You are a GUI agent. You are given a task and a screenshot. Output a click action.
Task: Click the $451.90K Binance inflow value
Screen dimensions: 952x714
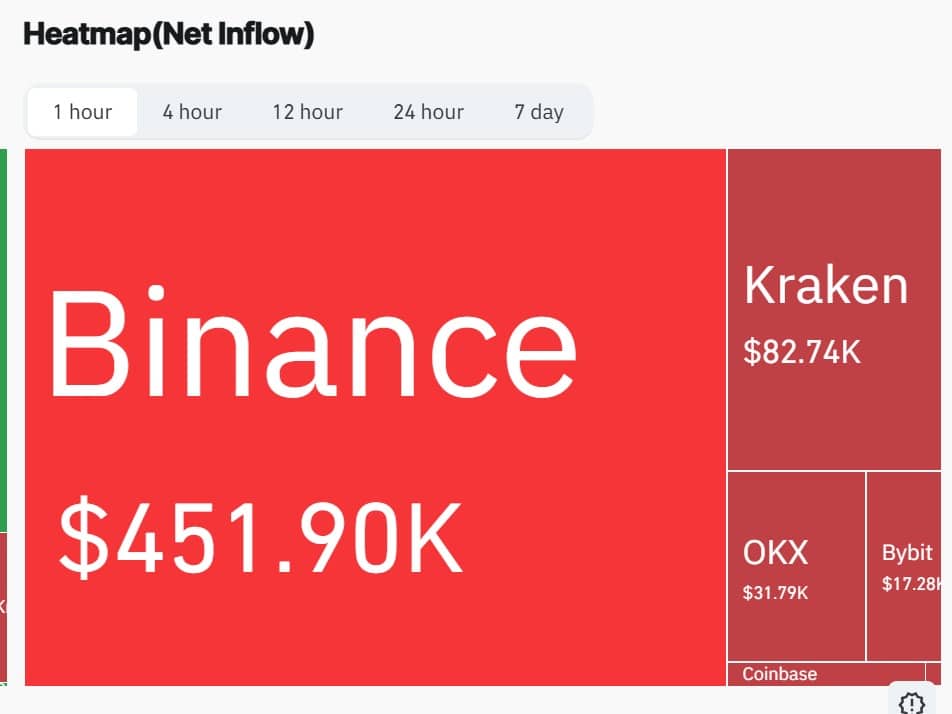click(261, 536)
